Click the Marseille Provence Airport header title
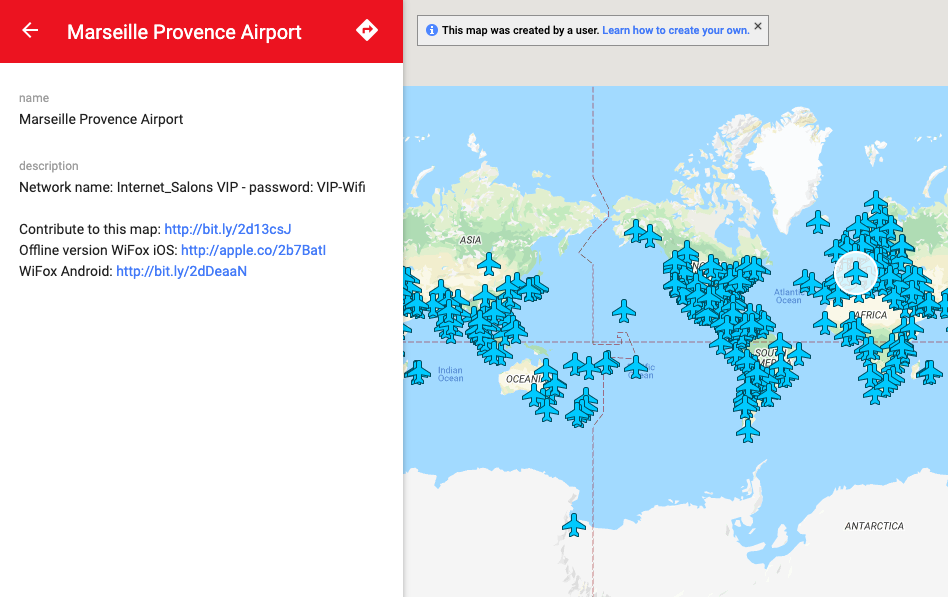The width and height of the screenshot is (948, 597). click(184, 31)
